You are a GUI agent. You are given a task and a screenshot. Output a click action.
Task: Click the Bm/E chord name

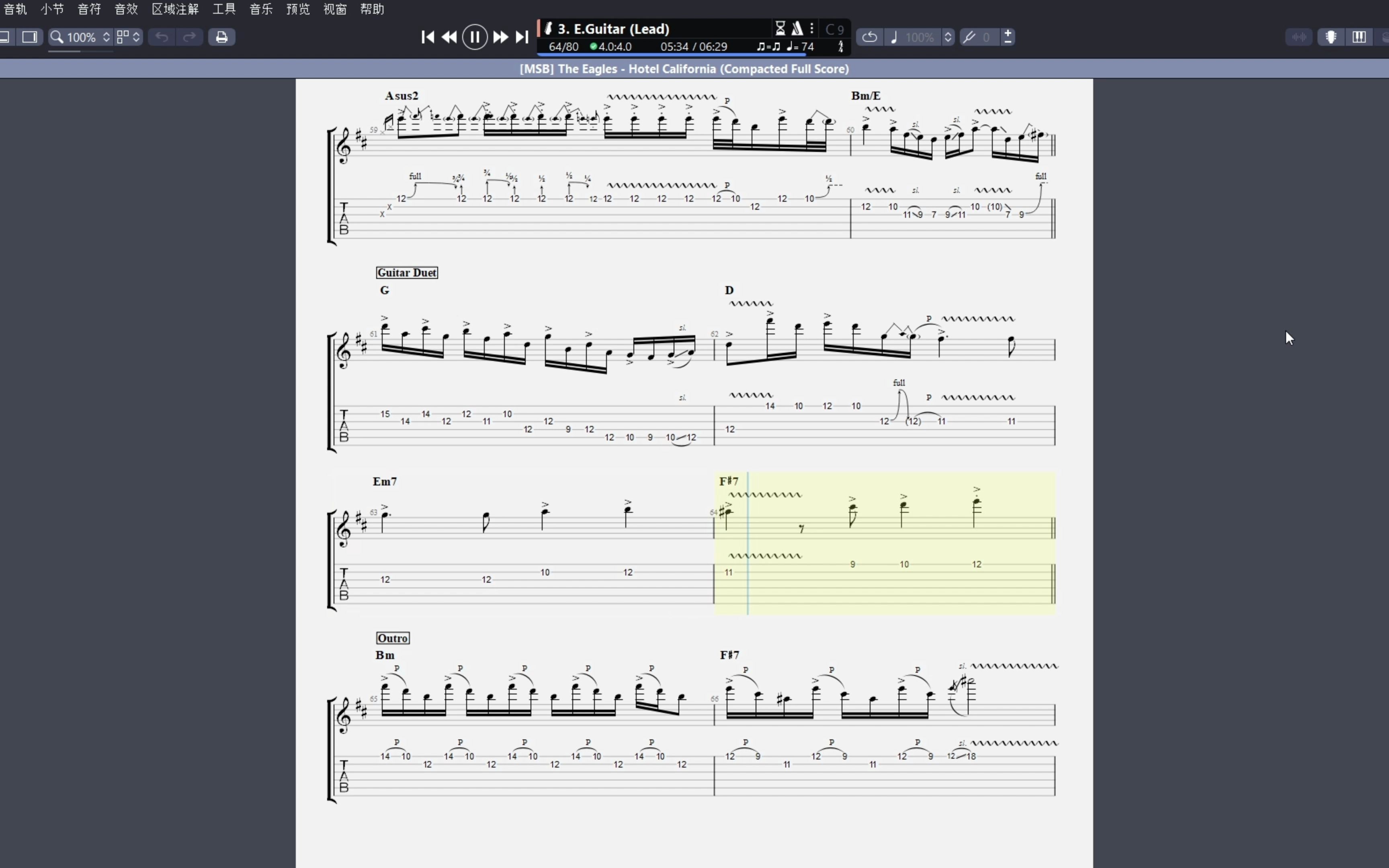point(866,96)
